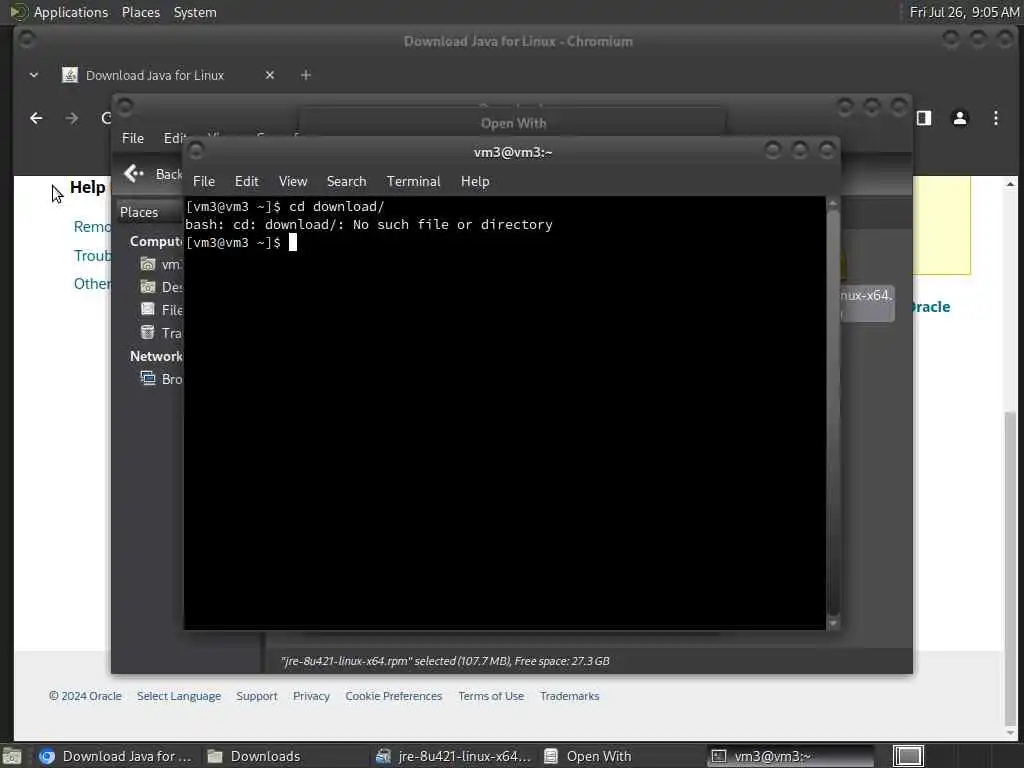Open the file manager File menu

133,138
